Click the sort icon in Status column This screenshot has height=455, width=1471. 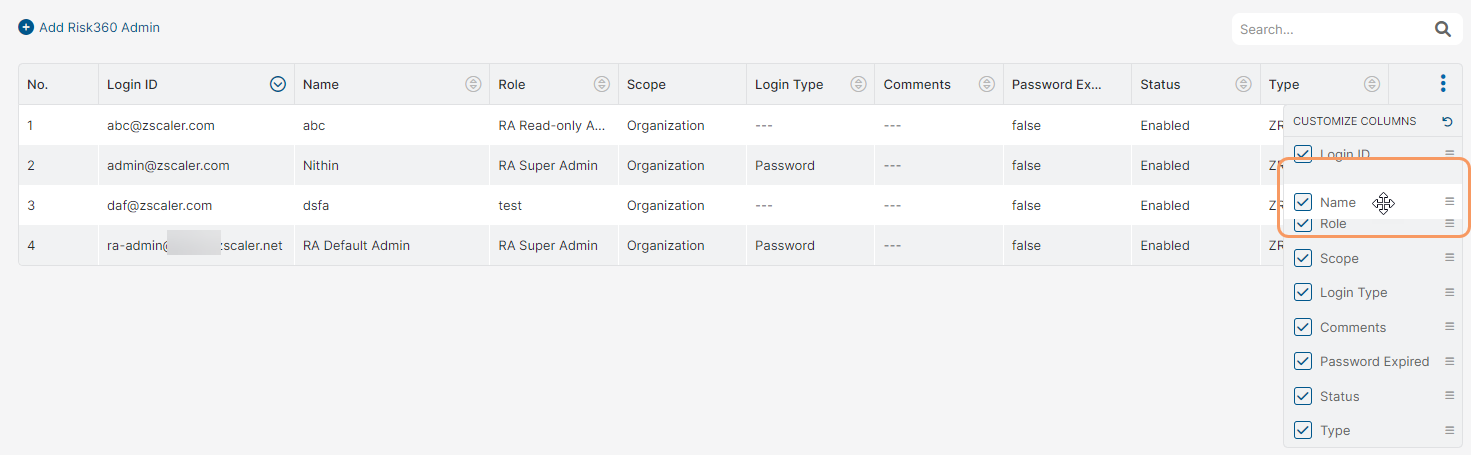click(1243, 84)
